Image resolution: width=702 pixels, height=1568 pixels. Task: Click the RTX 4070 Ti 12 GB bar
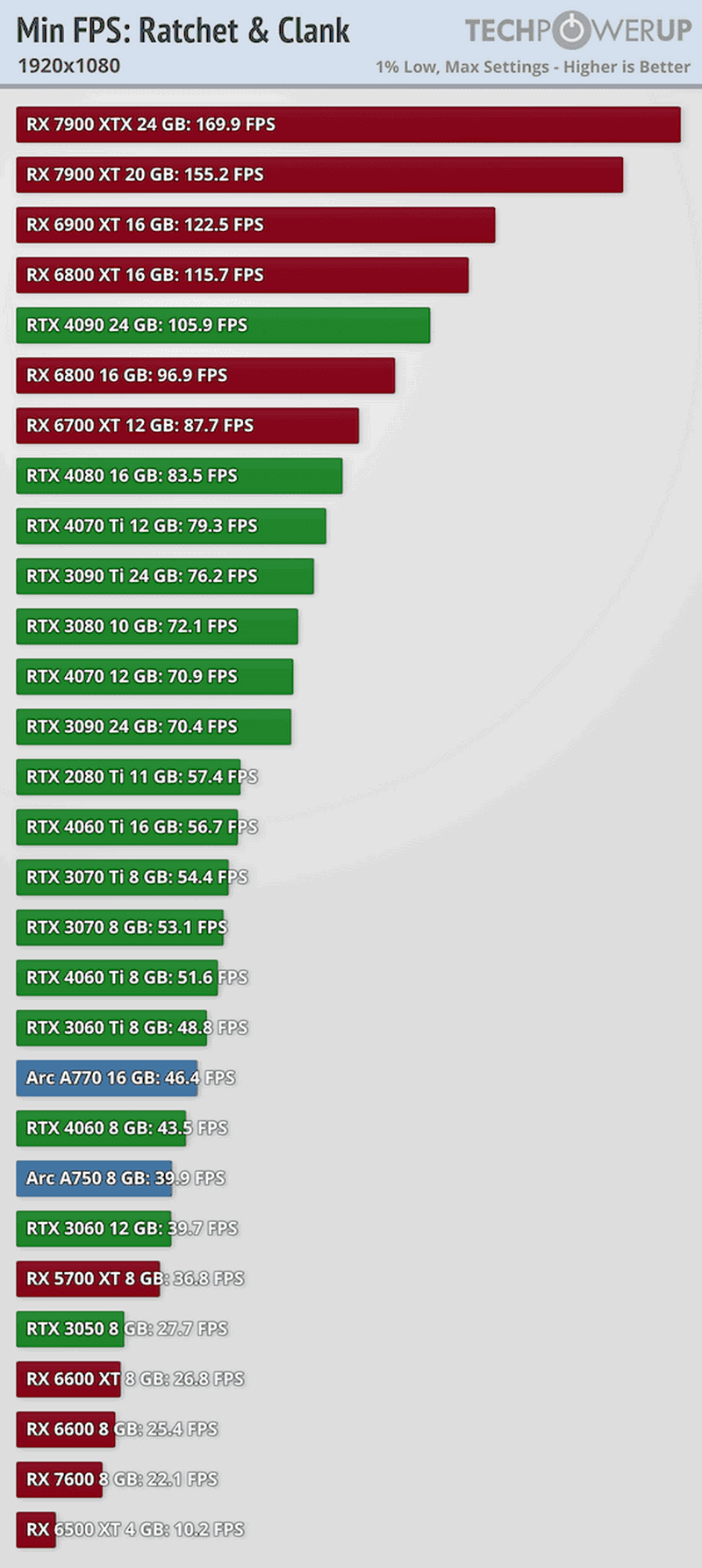click(171, 526)
